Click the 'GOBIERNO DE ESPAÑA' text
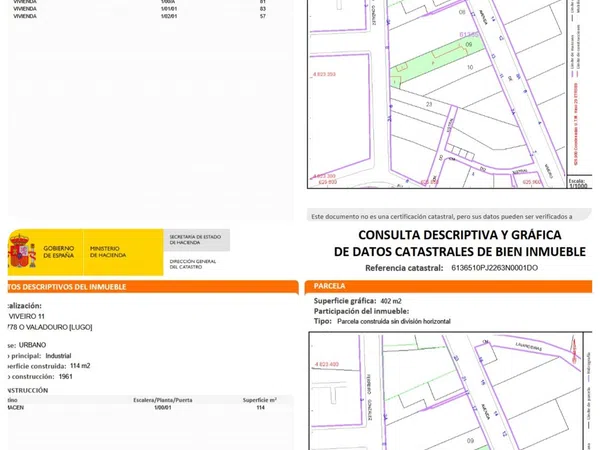This screenshot has height=450, width=600. pos(59,252)
